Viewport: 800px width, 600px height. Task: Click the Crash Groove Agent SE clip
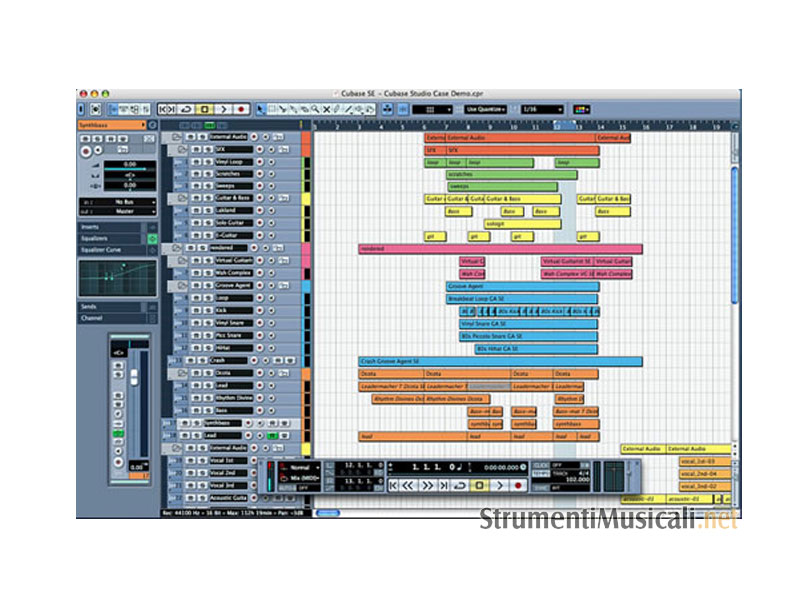[x=500, y=361]
